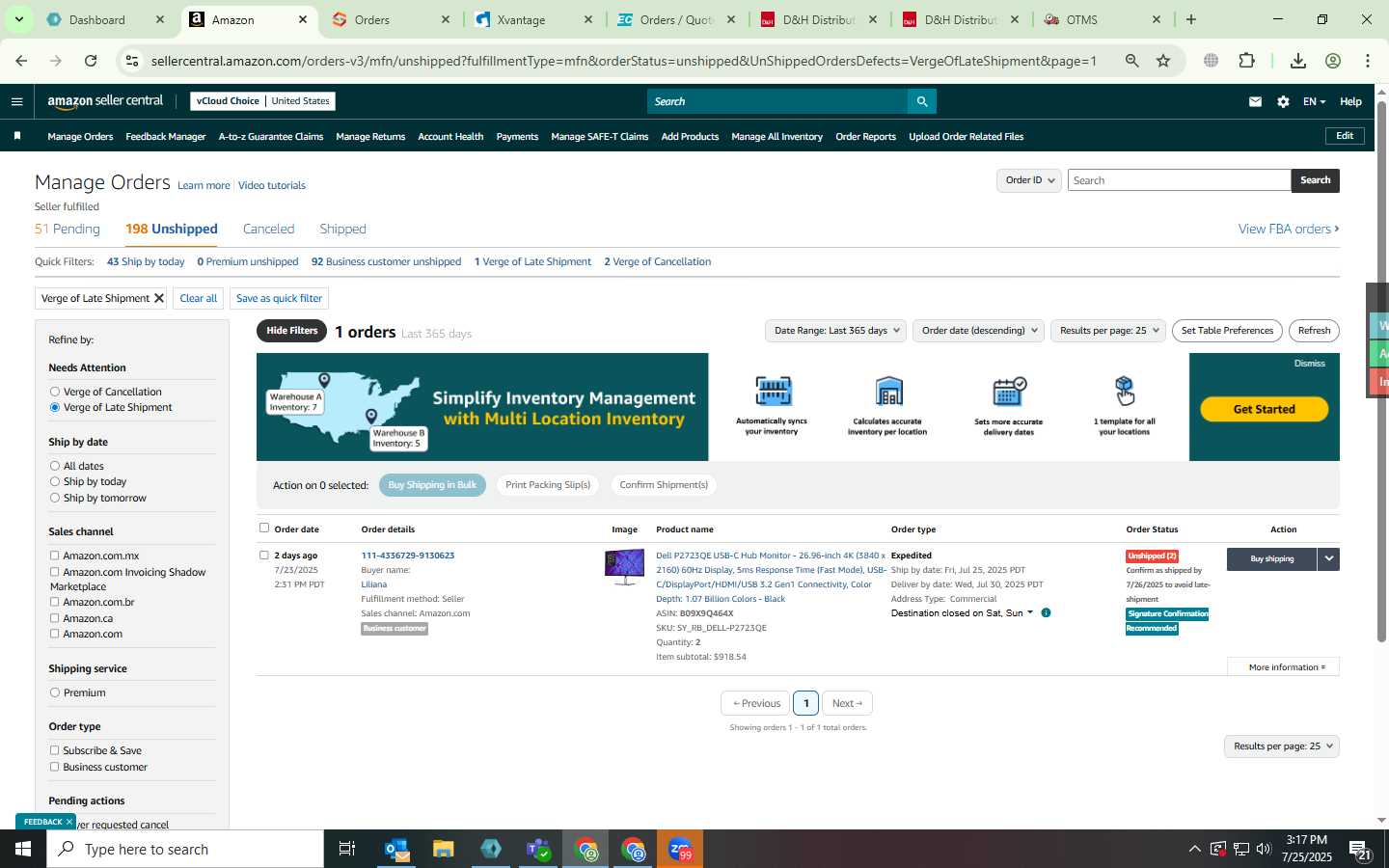Select Verge of Cancellation radio button
This screenshot has width=1389, height=868.
click(x=55, y=392)
